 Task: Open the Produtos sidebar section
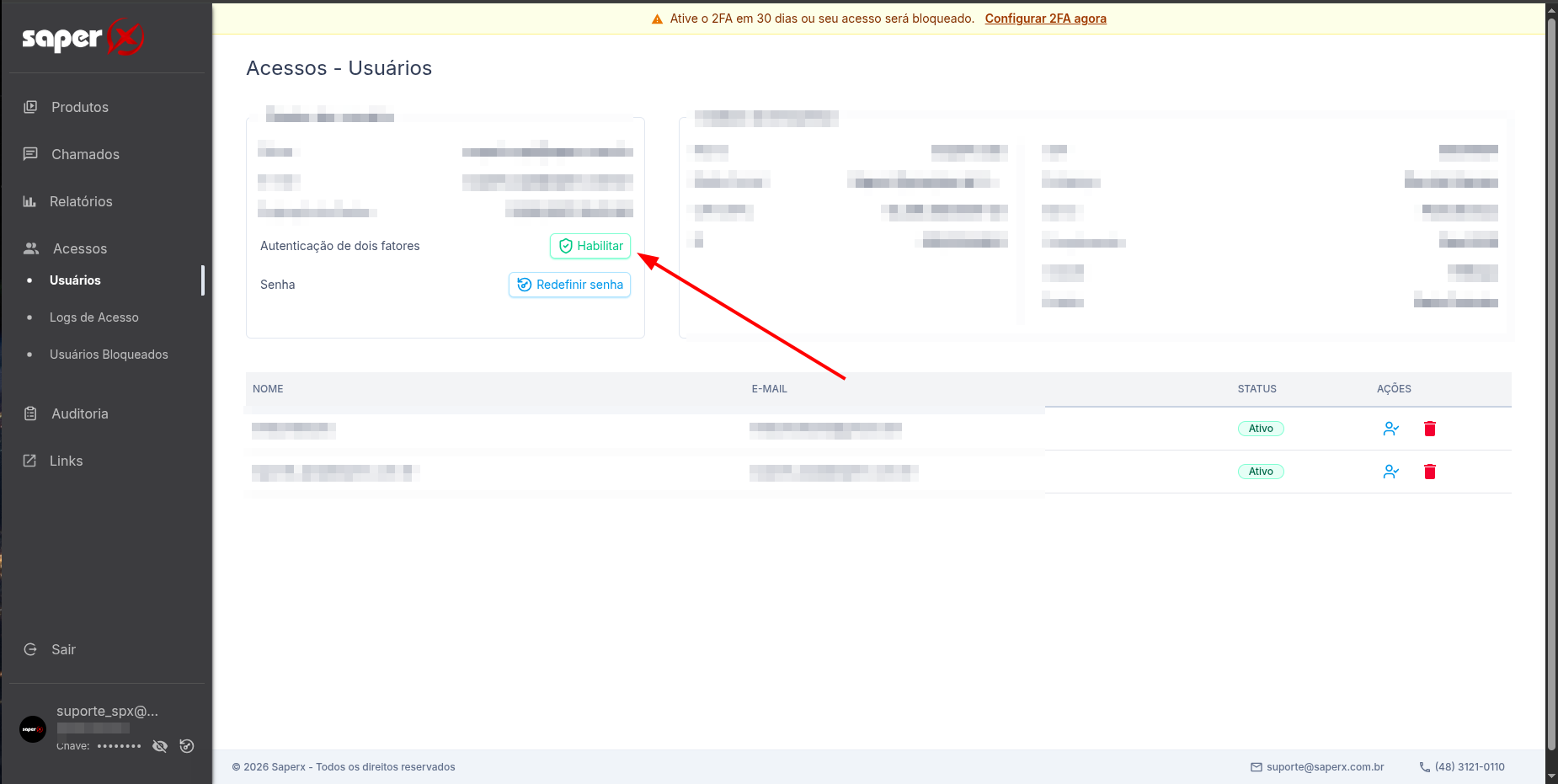pyautogui.click(x=80, y=107)
